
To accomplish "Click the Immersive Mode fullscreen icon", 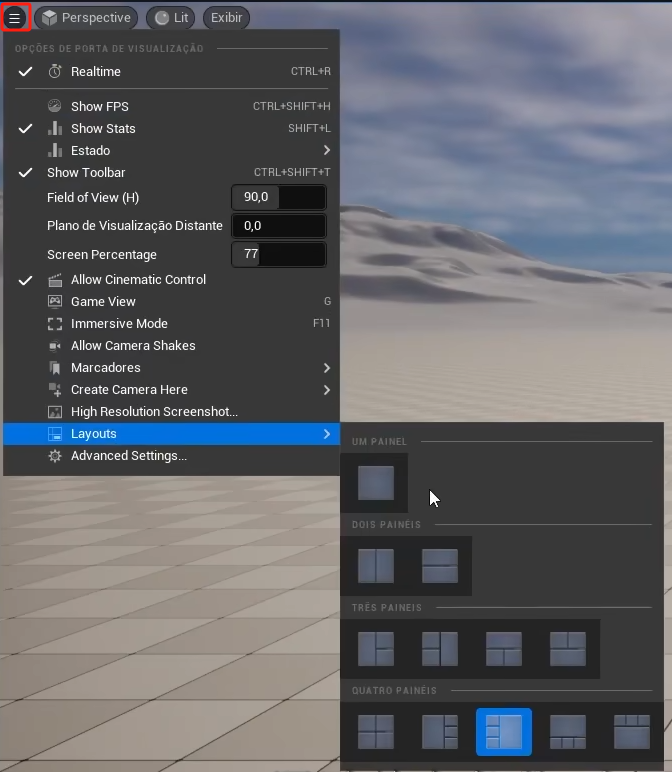I will [x=55, y=323].
